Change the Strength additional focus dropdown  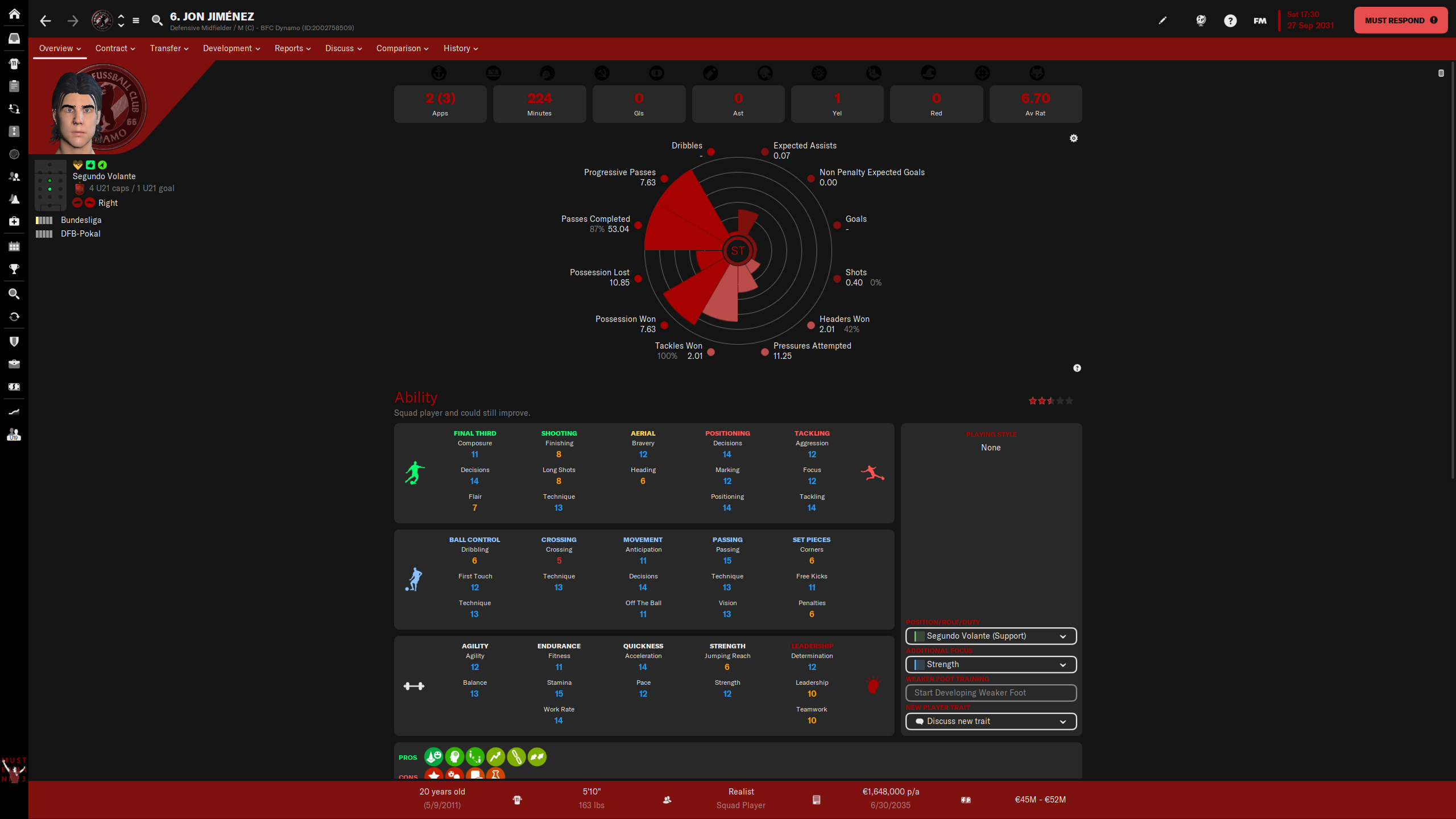click(x=991, y=664)
